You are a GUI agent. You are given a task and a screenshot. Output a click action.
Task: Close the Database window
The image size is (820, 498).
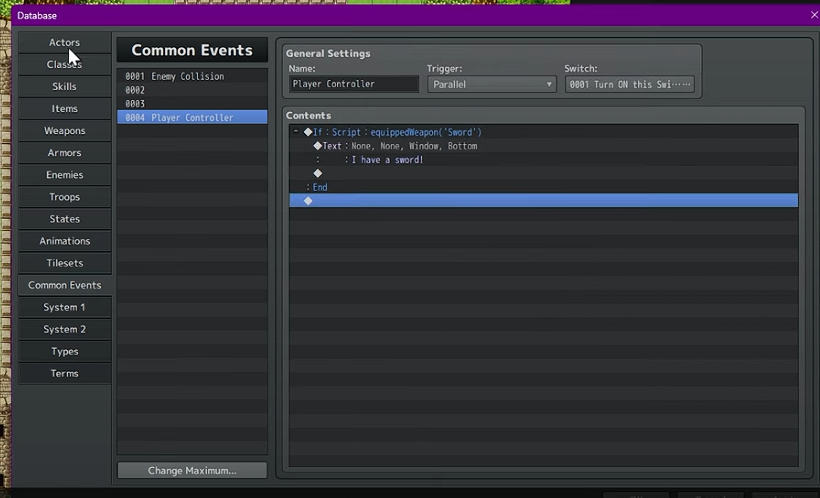tap(813, 15)
